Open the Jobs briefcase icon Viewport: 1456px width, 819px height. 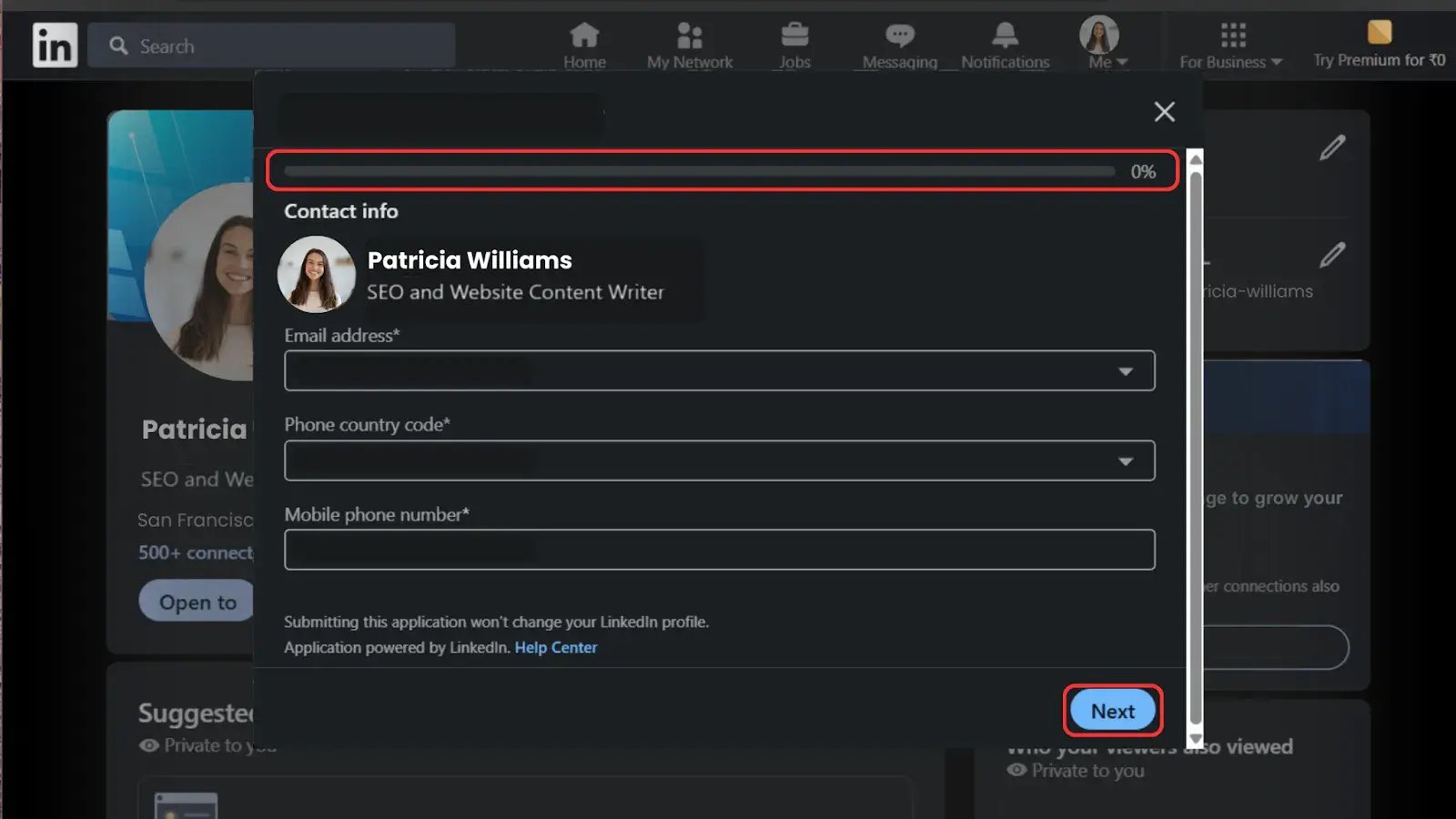794,36
